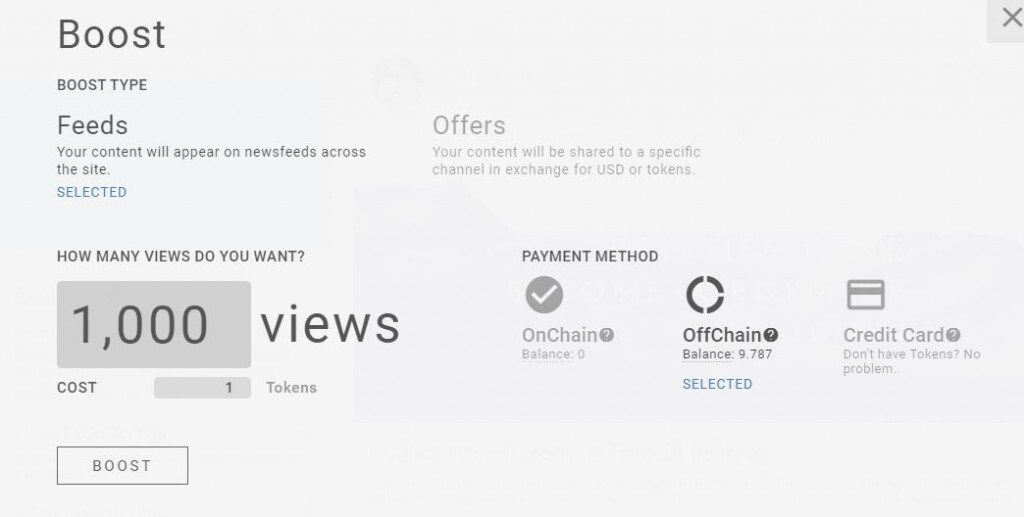Open help tooltip beside OffChain
The height and width of the screenshot is (517, 1024).
coord(770,335)
